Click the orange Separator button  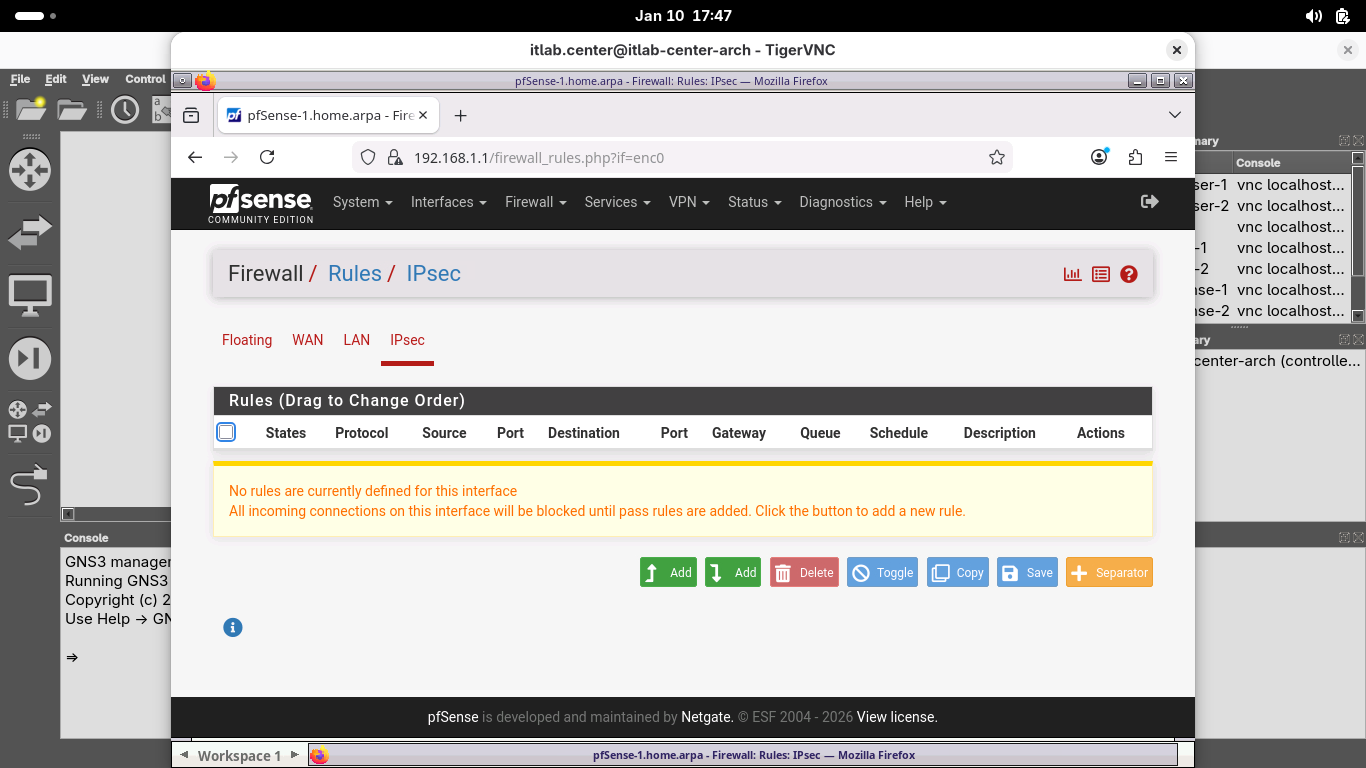1109,573
